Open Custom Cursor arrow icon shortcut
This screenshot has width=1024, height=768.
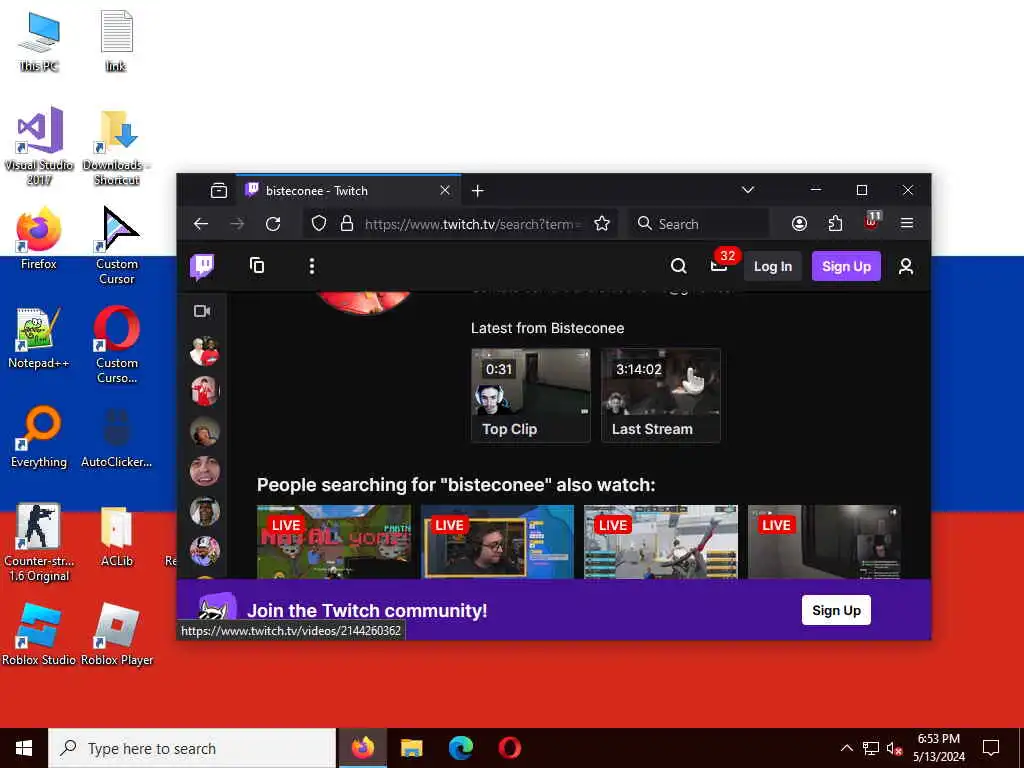click(x=117, y=244)
